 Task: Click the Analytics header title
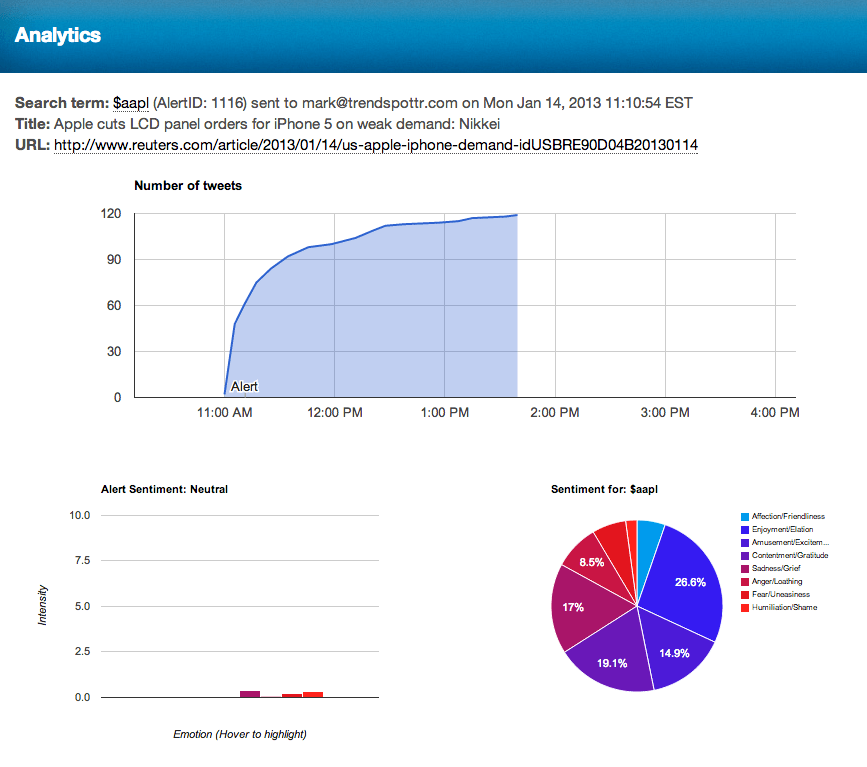(x=58, y=35)
